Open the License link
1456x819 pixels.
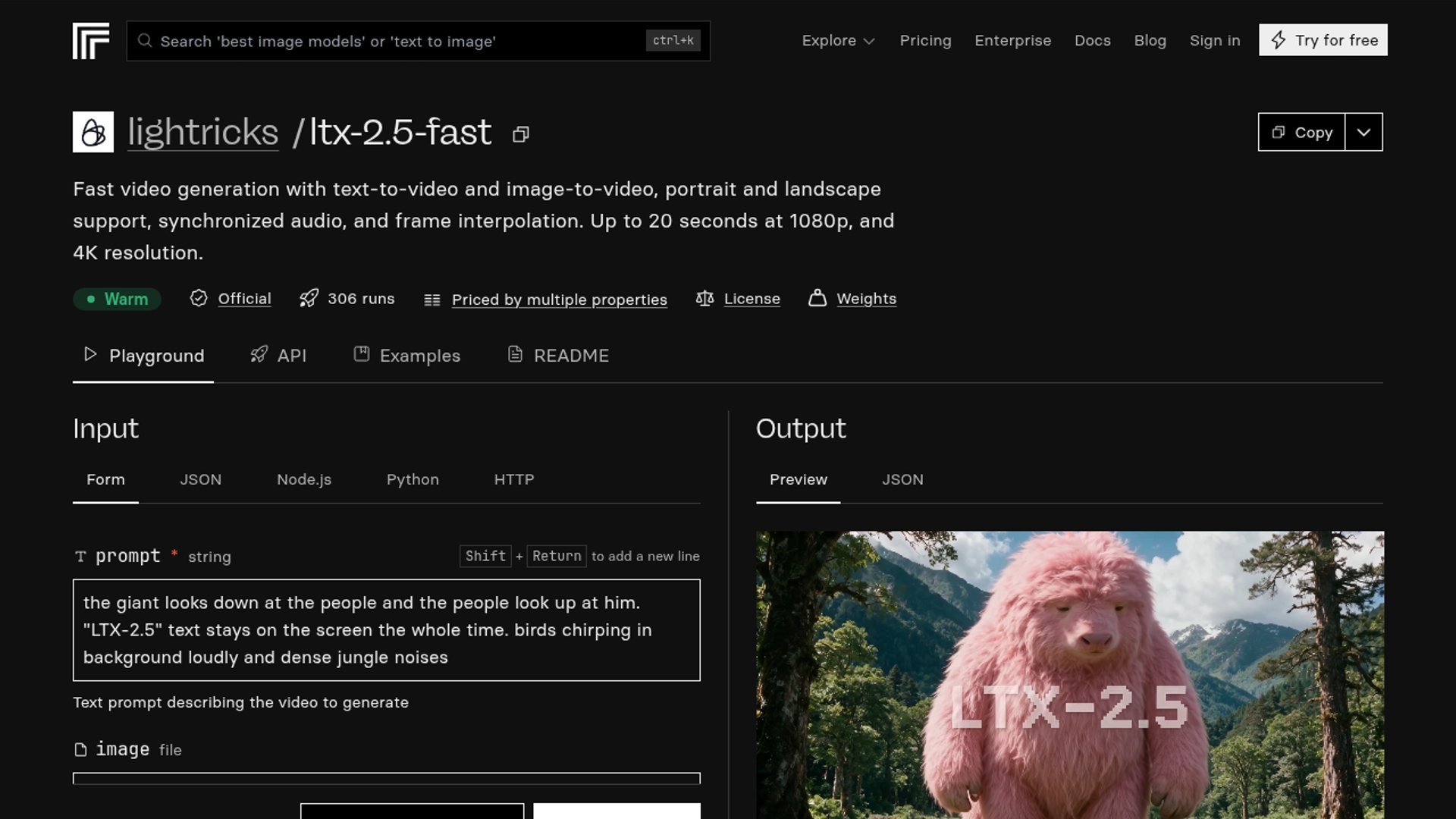tap(752, 299)
